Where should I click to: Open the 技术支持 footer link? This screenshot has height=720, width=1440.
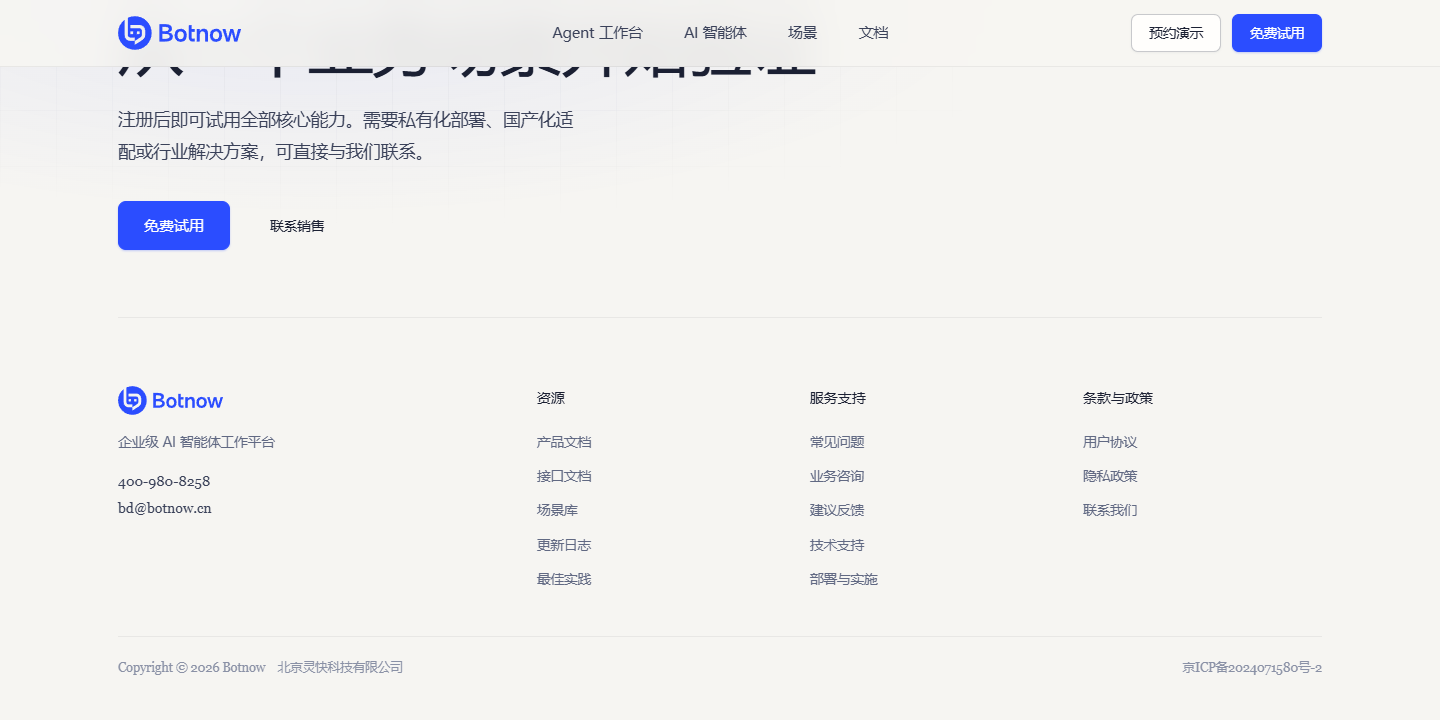coord(837,545)
